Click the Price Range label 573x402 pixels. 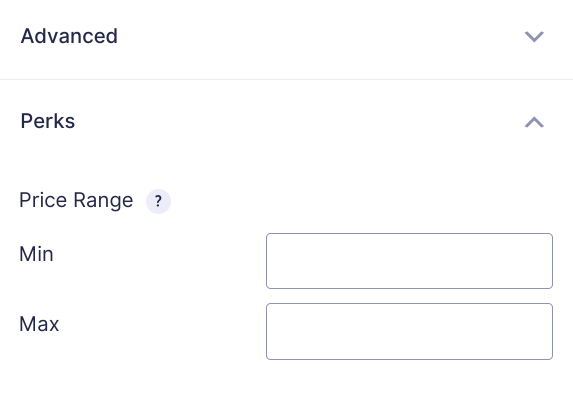(76, 200)
